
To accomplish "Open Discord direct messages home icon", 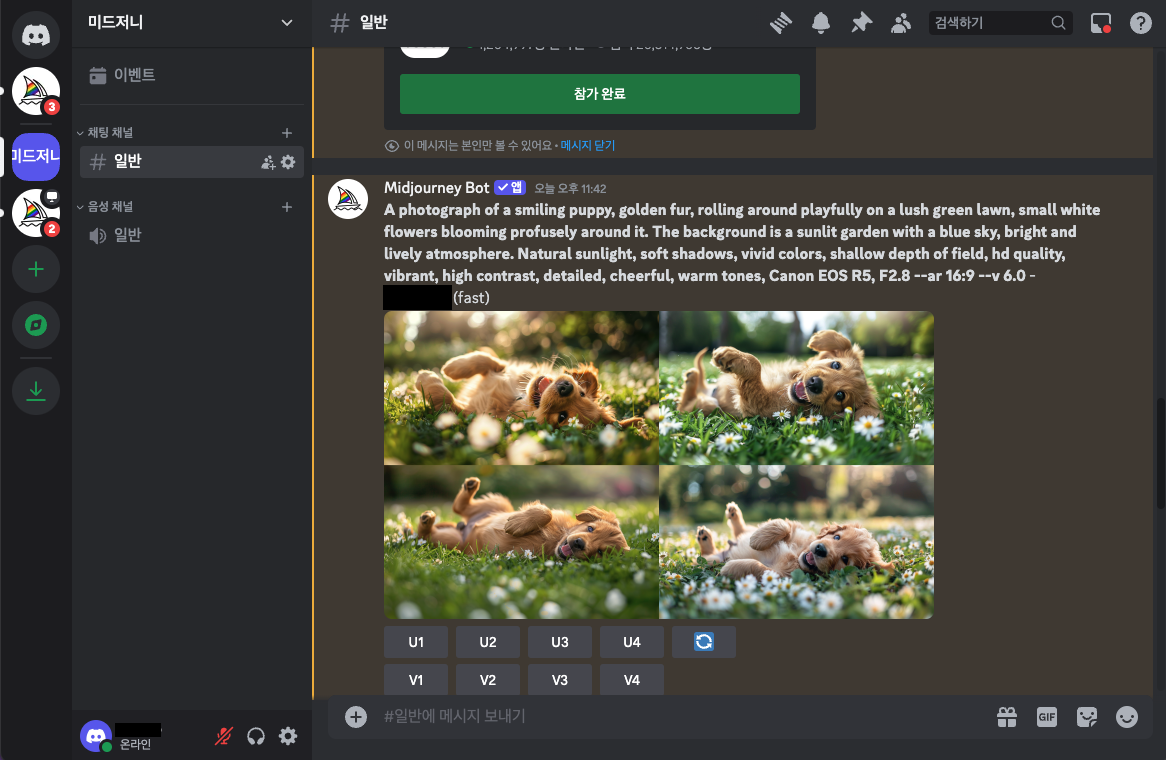I will pyautogui.click(x=36, y=35).
